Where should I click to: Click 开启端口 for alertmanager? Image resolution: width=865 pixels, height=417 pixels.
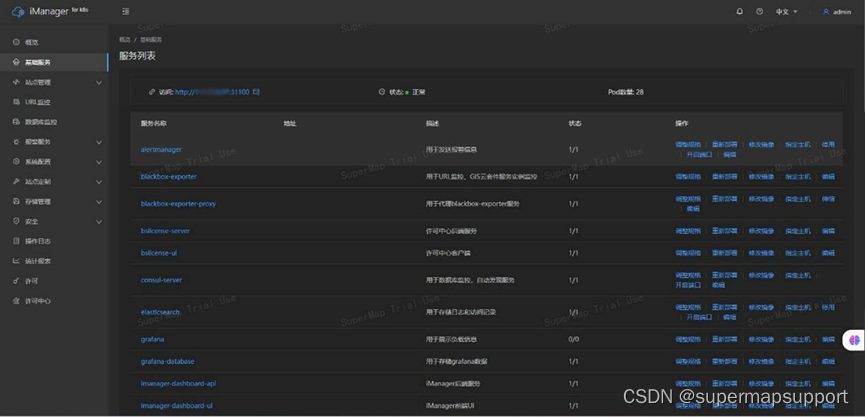pyautogui.click(x=699, y=154)
